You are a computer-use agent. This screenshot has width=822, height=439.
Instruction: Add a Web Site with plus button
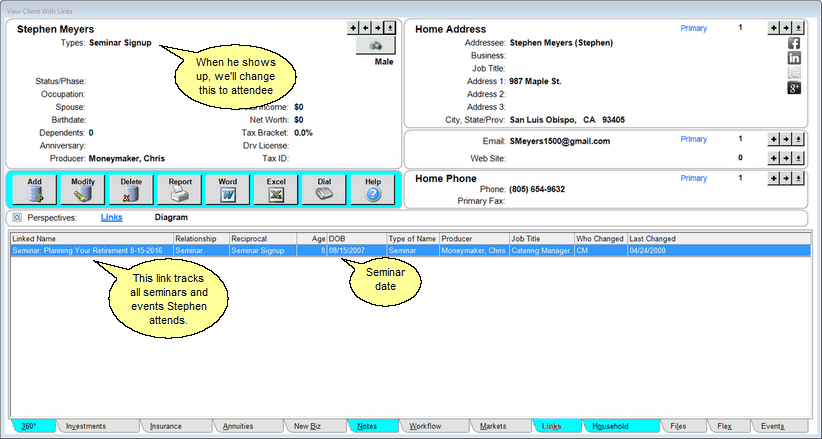[x=774, y=157]
